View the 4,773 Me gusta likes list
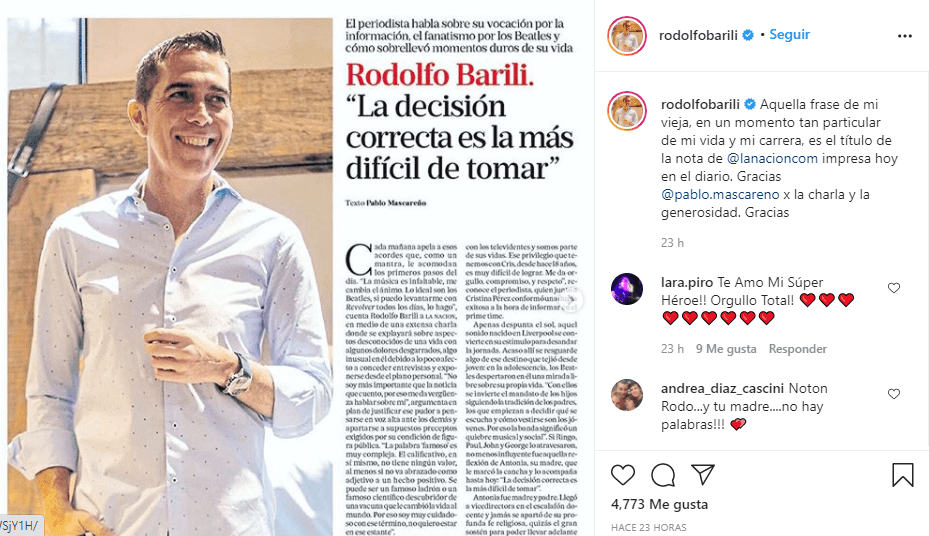The image size is (929, 536). click(659, 505)
